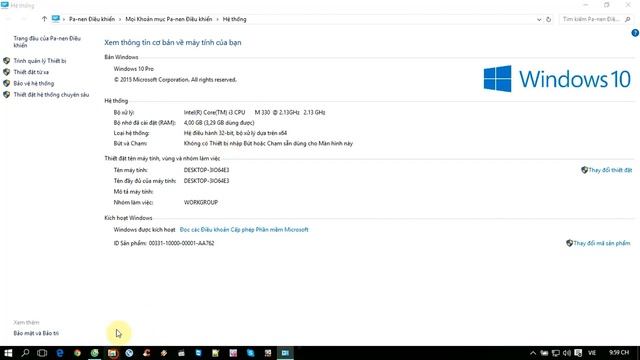Select the Windows 10 Pro edition text
The width and height of the screenshot is (640, 360).
[133, 69]
